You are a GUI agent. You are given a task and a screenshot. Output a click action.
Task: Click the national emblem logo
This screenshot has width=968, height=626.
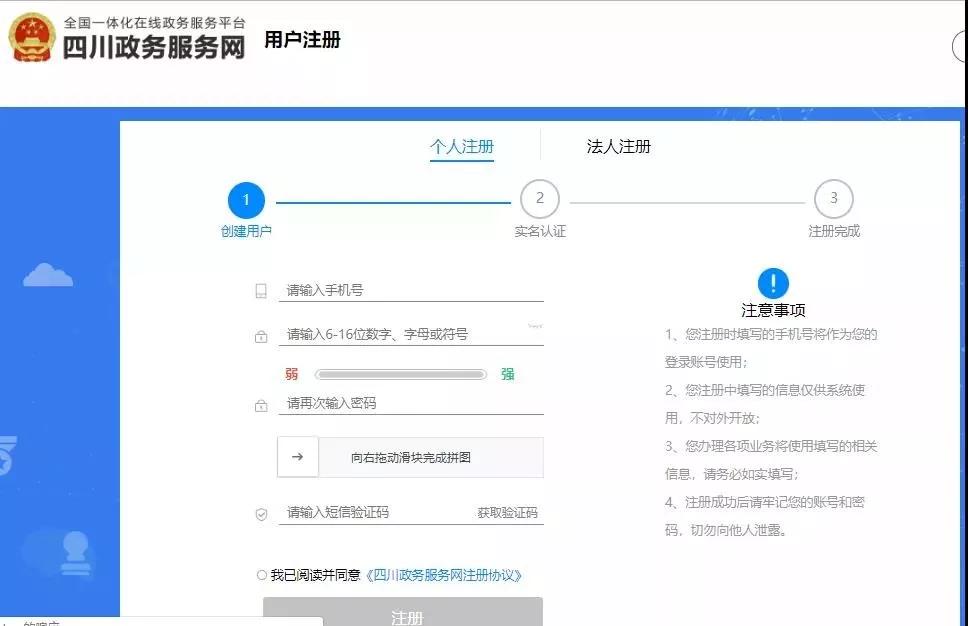pyautogui.click(x=30, y=40)
